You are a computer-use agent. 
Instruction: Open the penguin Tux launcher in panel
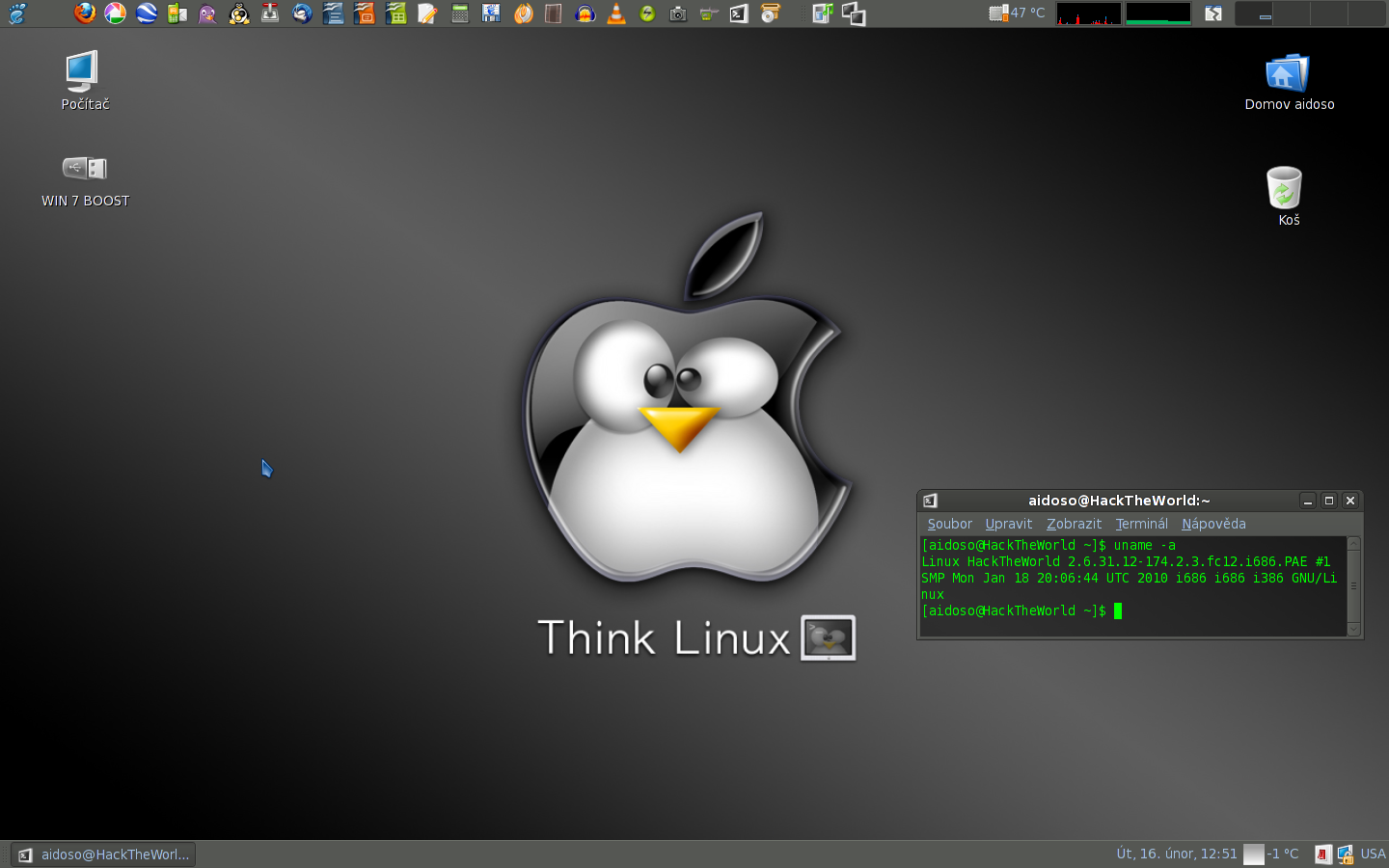click(x=239, y=14)
